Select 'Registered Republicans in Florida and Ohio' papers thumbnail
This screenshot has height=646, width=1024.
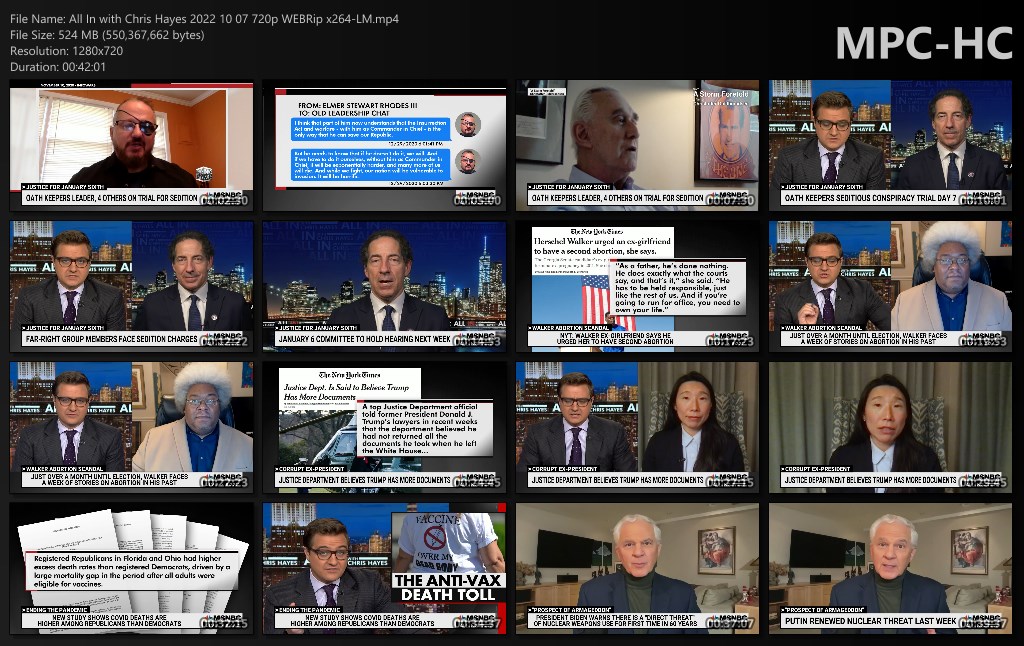point(131,568)
